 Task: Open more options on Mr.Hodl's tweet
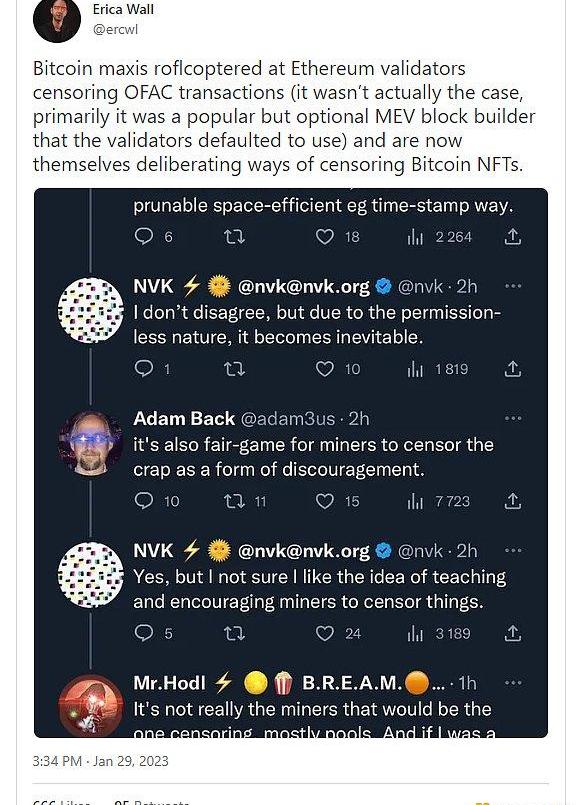[x=513, y=683]
